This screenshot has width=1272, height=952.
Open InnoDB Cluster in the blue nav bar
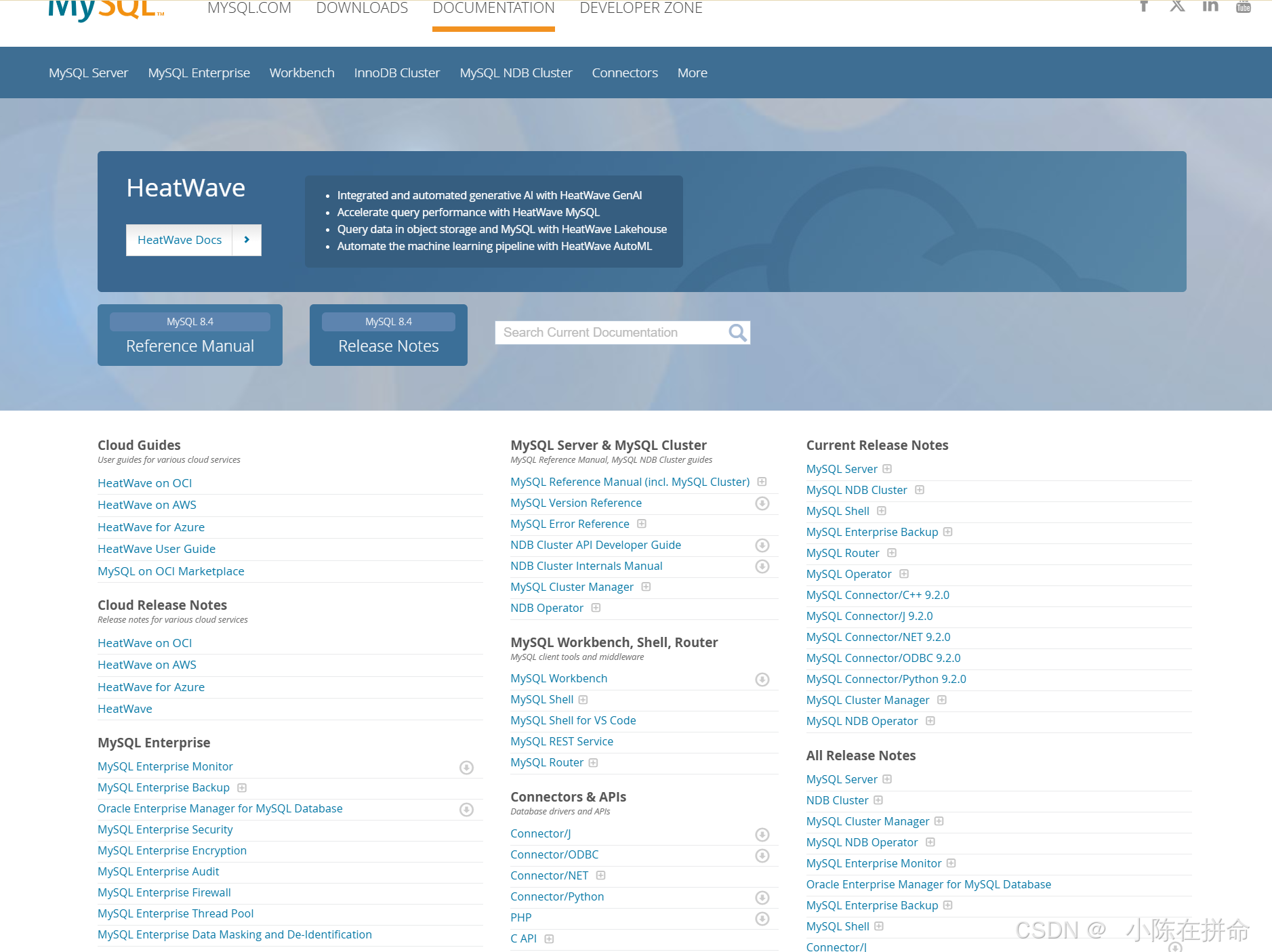point(397,73)
